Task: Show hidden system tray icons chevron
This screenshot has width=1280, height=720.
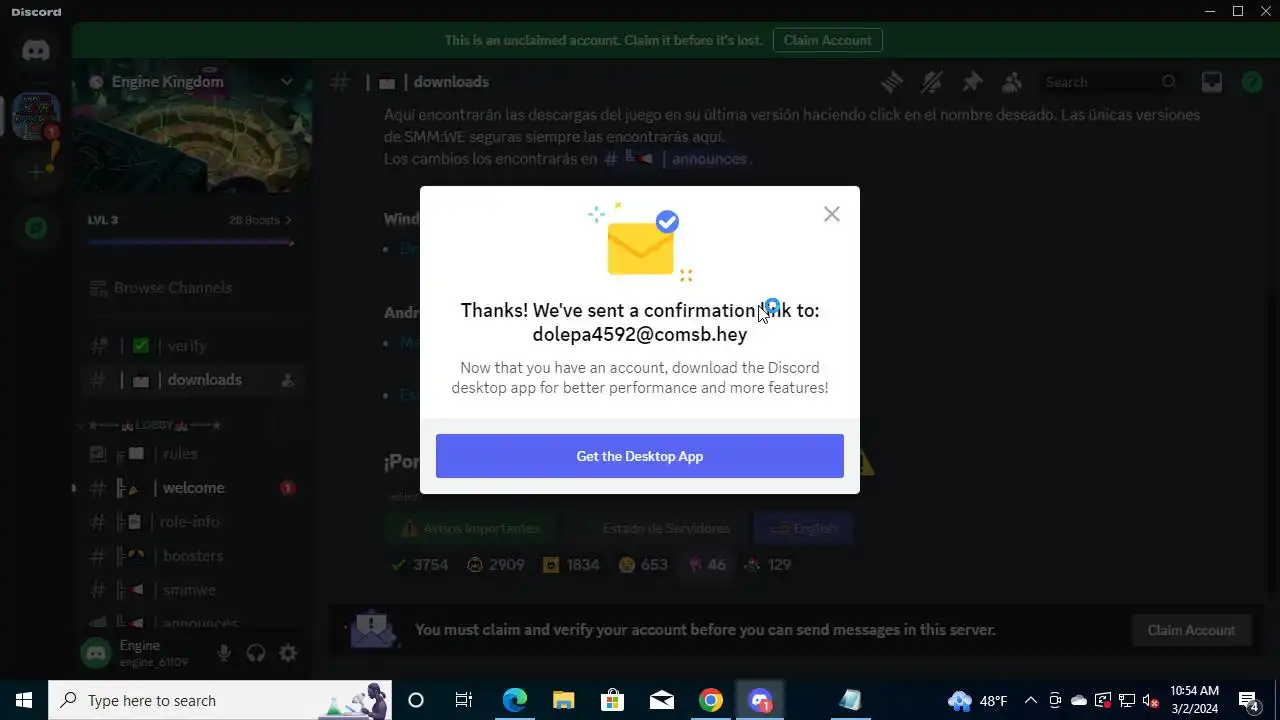Action: point(1031,700)
